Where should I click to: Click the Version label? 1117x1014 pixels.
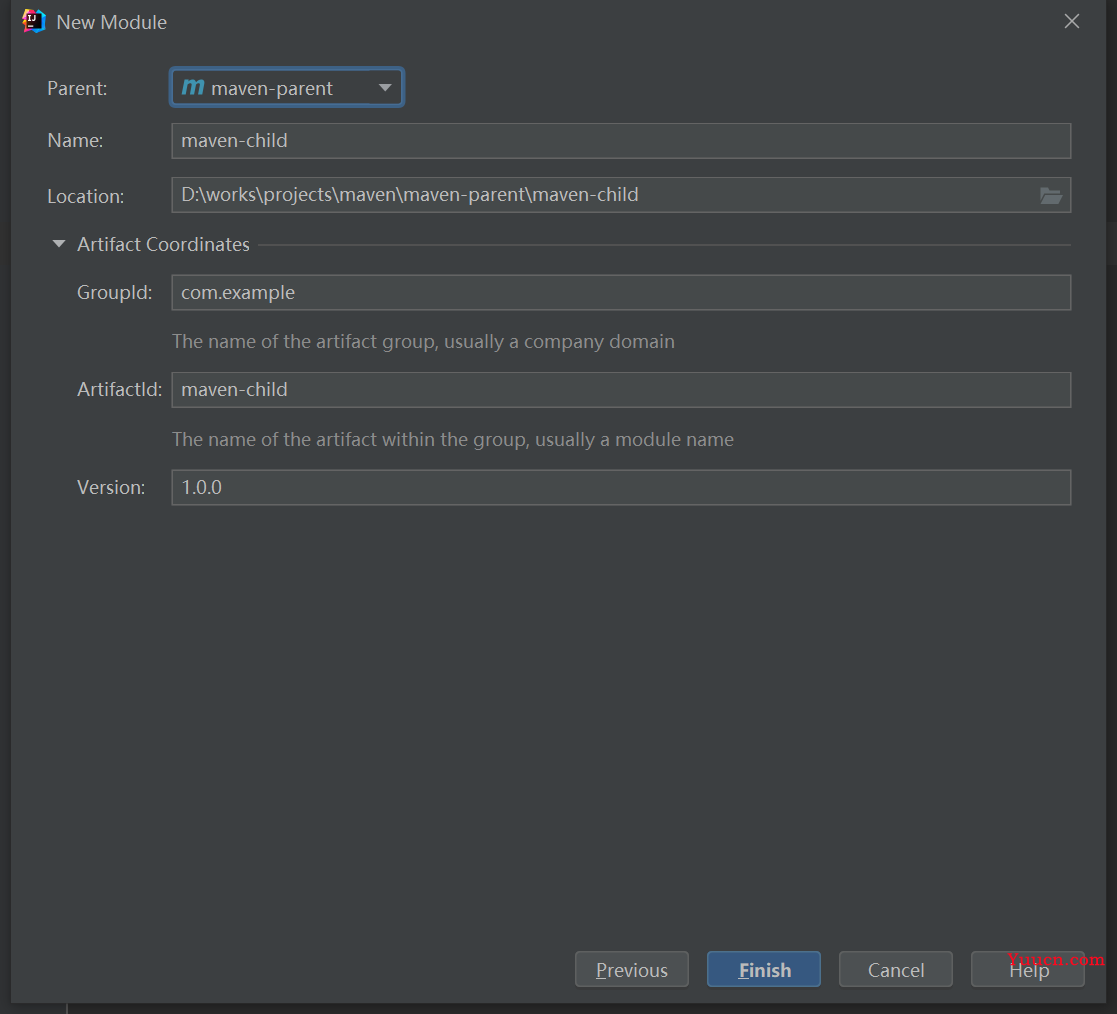tap(111, 487)
